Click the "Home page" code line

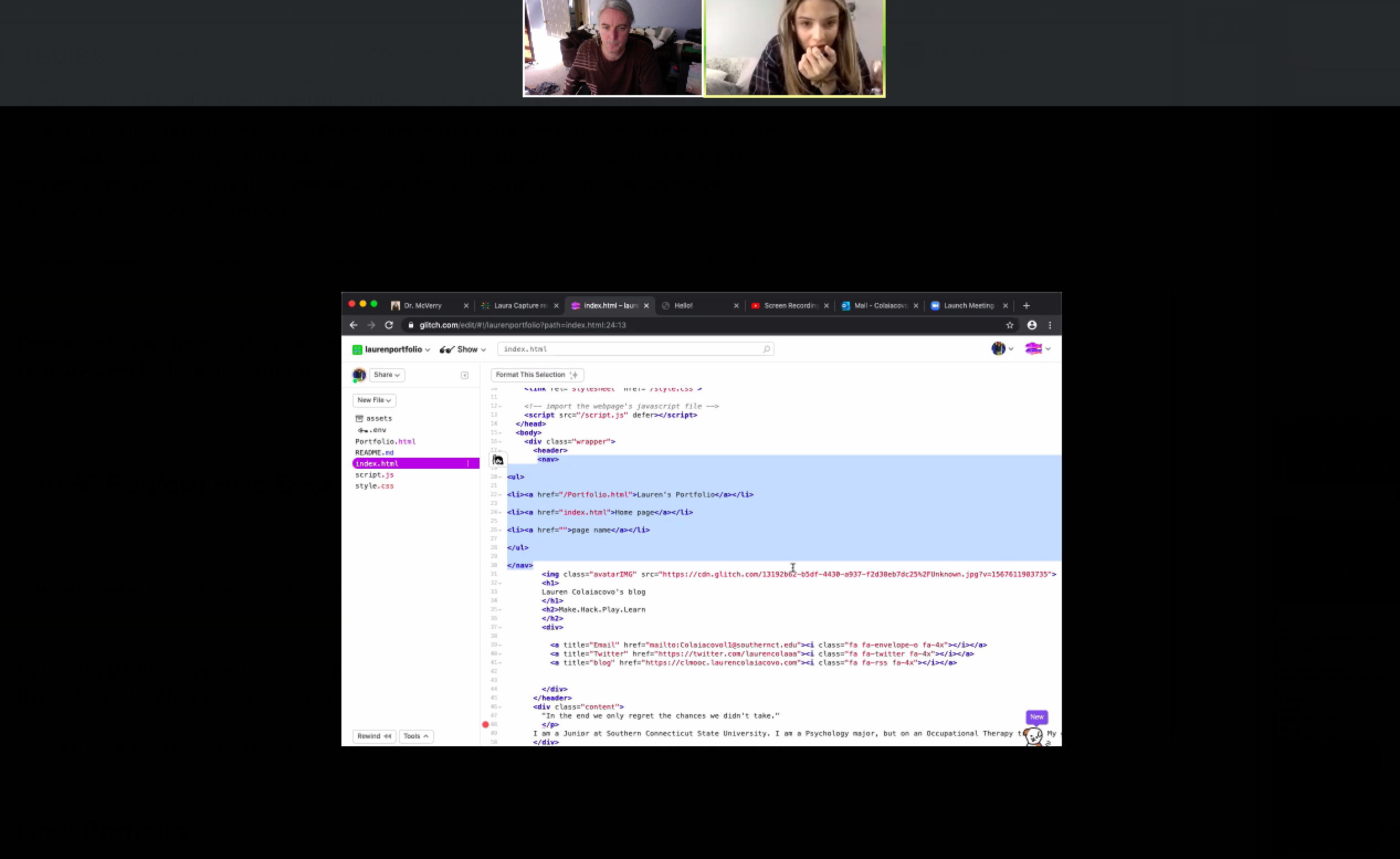[600, 512]
